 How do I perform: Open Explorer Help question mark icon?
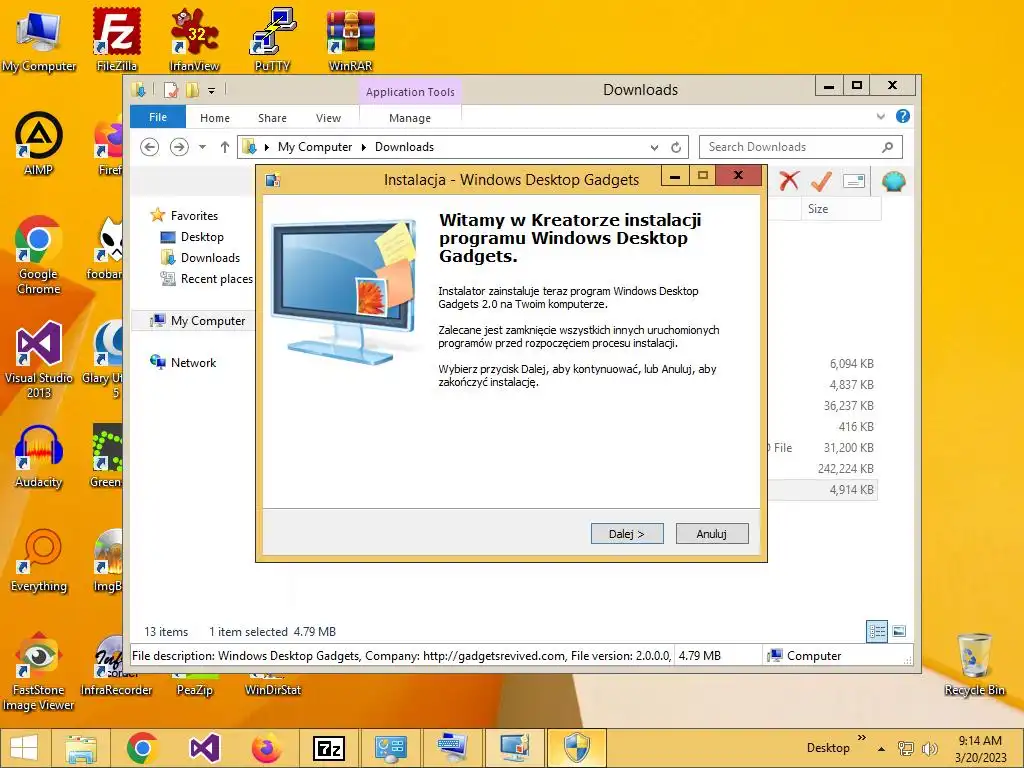(903, 116)
